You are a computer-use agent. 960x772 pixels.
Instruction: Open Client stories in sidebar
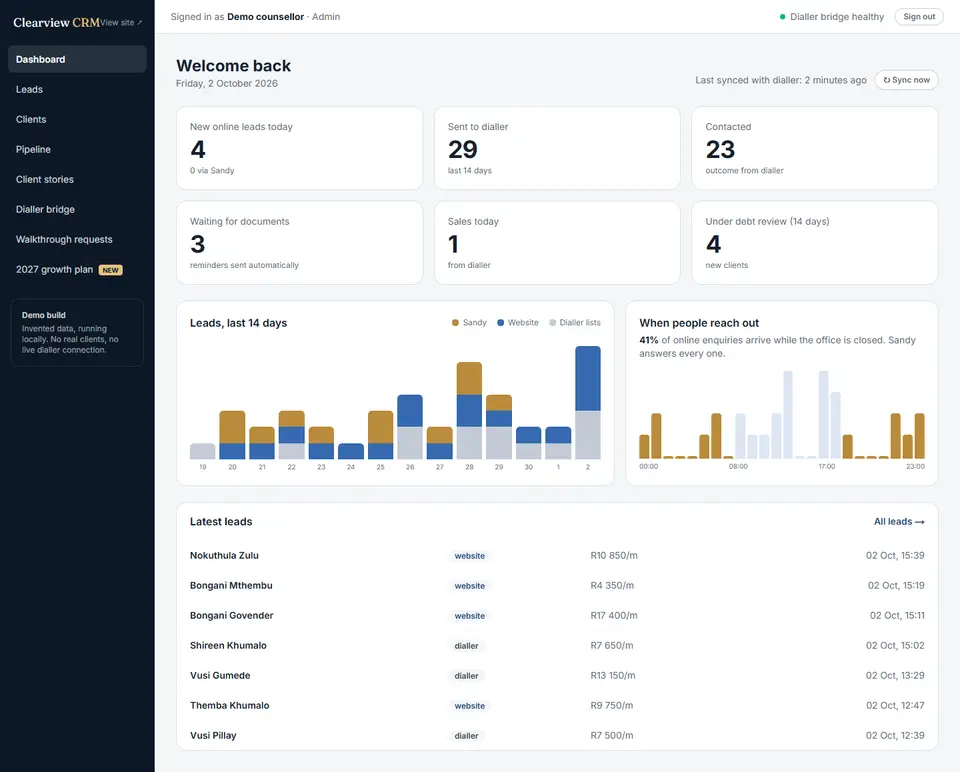pyautogui.click(x=77, y=179)
